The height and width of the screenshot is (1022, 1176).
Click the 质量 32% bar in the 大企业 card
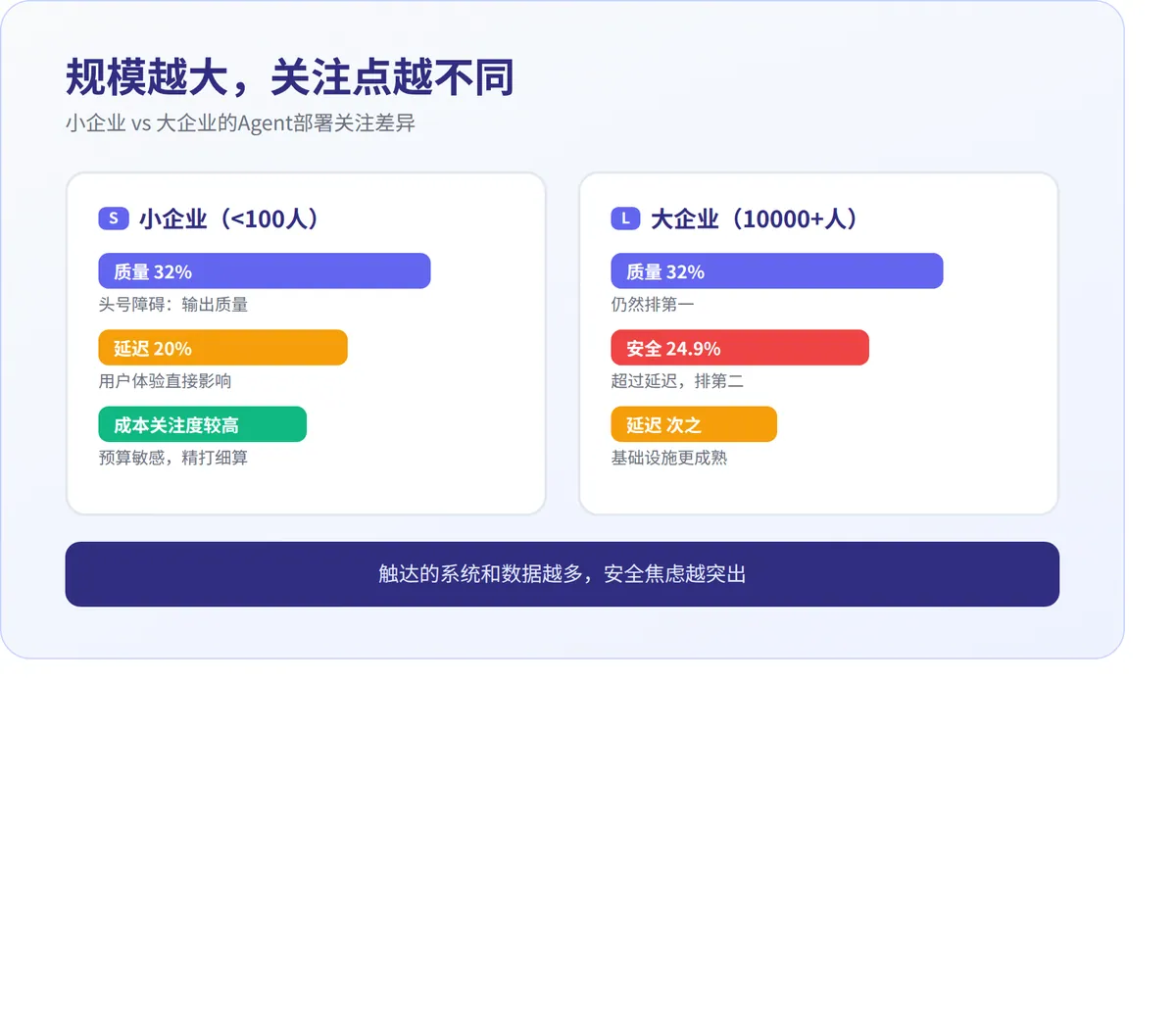click(777, 271)
